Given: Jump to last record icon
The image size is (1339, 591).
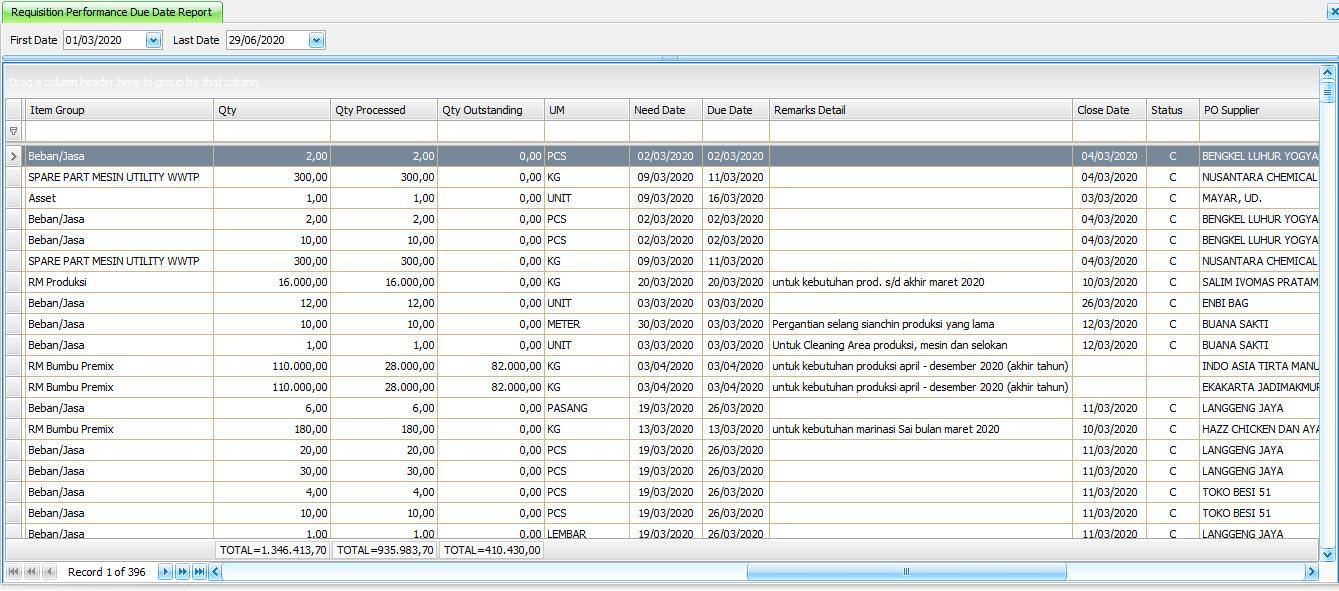Looking at the screenshot, I should (199, 572).
